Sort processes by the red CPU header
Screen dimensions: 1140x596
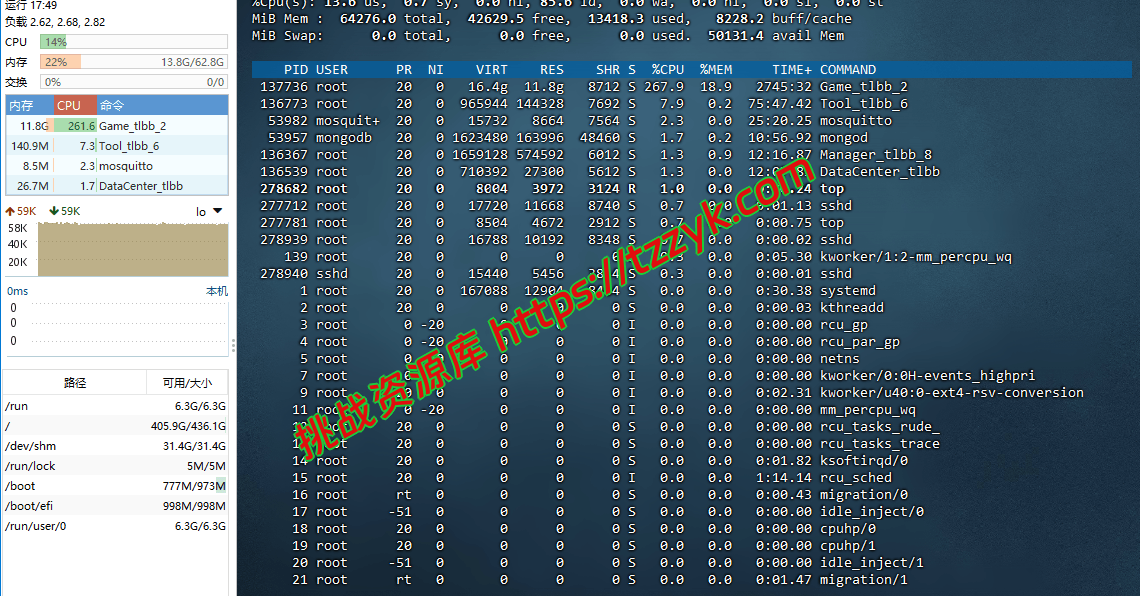pyautogui.click(x=70, y=105)
